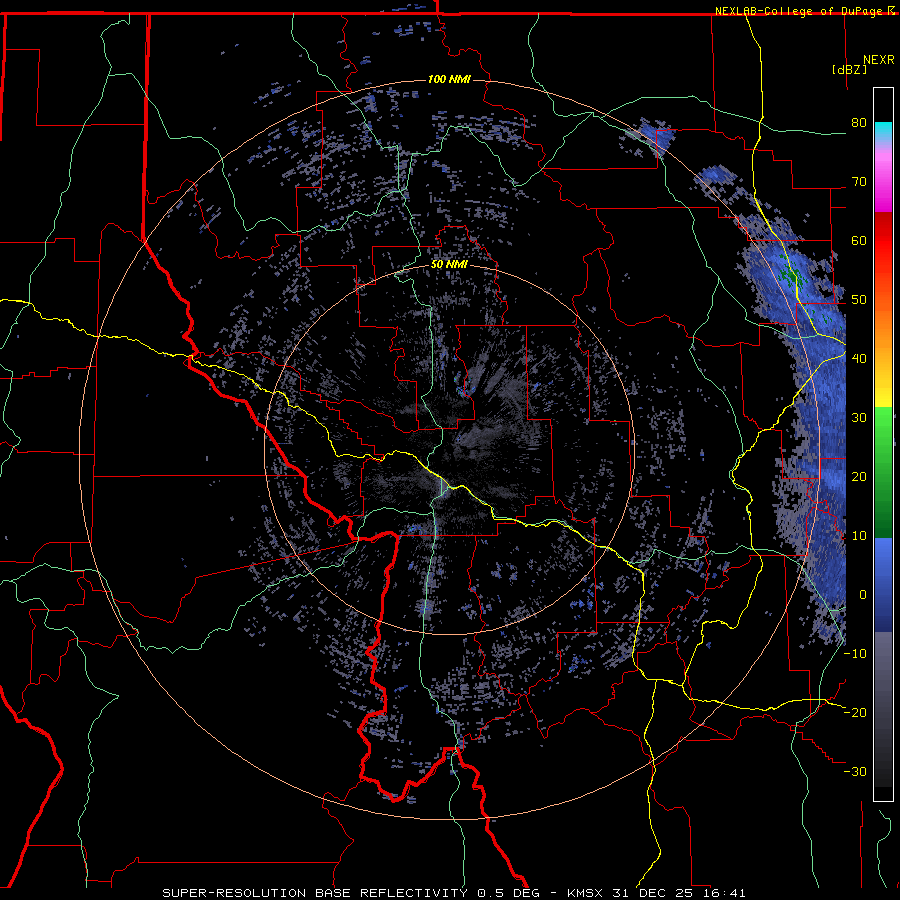Click the 30 value on the dBZ scale
Viewport: 900px width, 900px height.
[x=859, y=417]
